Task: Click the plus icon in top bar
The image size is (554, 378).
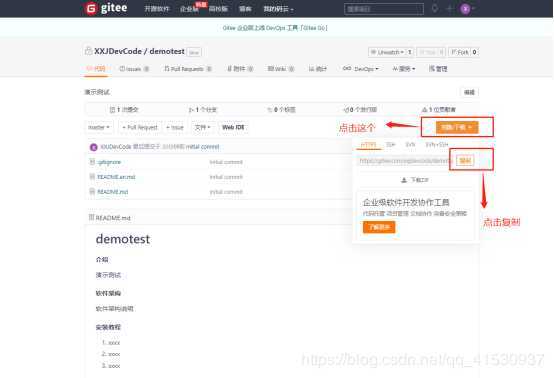Action: coord(449,8)
